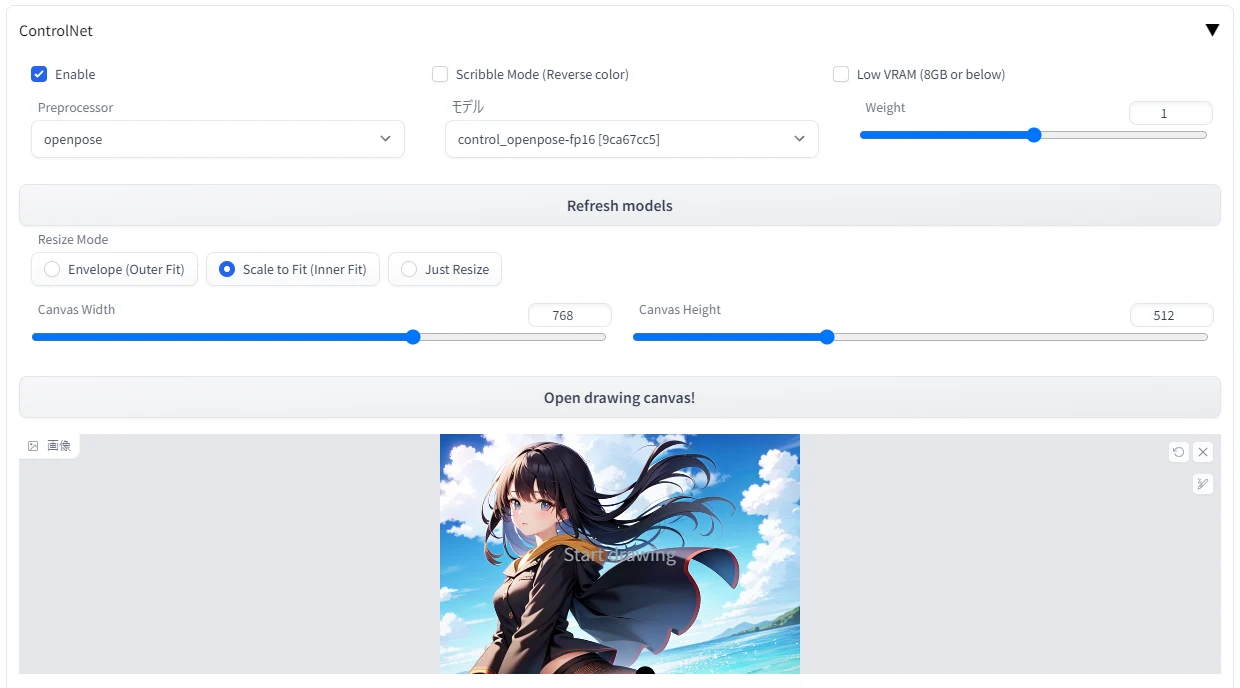The width and height of the screenshot is (1240, 688).
Task: Uncheck the Enable checkbox
Action: [x=39, y=74]
